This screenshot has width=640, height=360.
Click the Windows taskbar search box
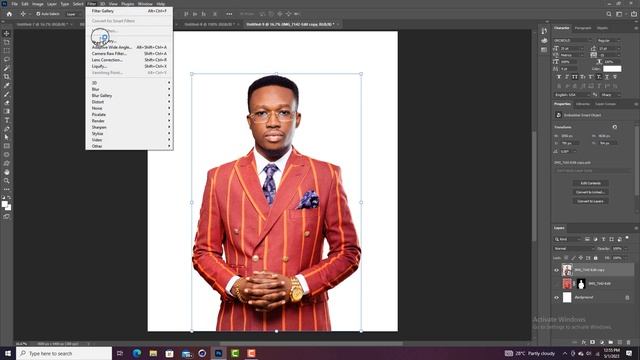coord(64,353)
